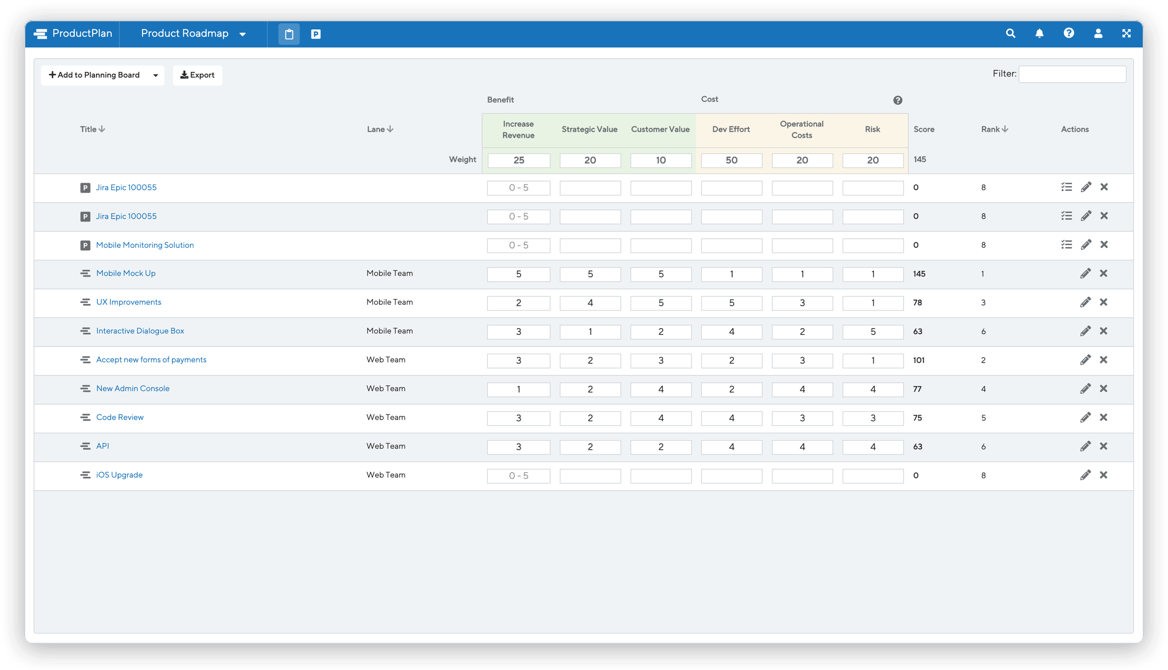Edit Interactive Dialogue Box Risk score

coord(873,332)
